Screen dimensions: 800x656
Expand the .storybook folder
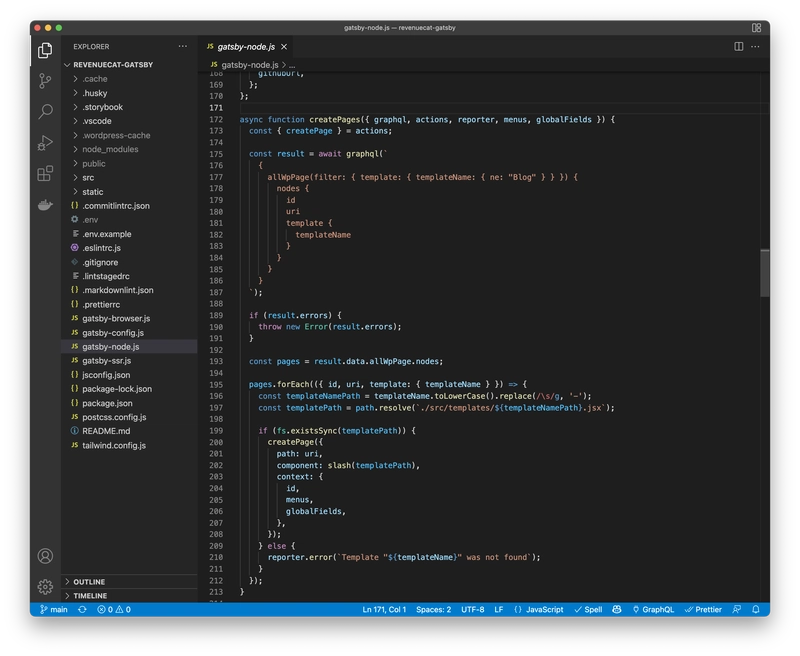(129, 107)
